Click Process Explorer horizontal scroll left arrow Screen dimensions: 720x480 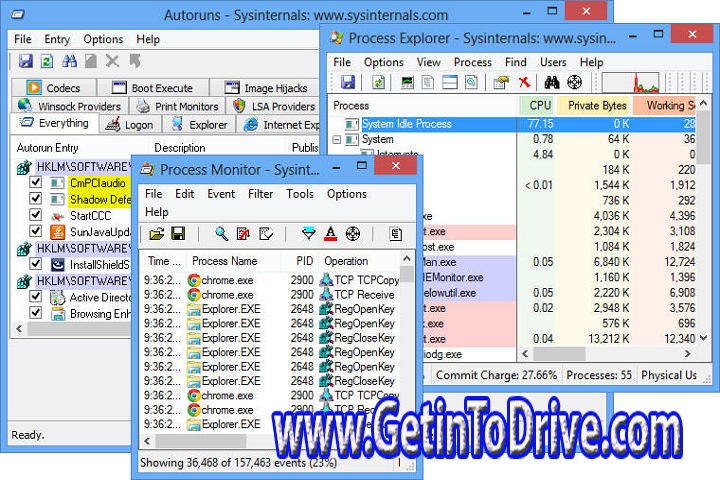(525, 354)
